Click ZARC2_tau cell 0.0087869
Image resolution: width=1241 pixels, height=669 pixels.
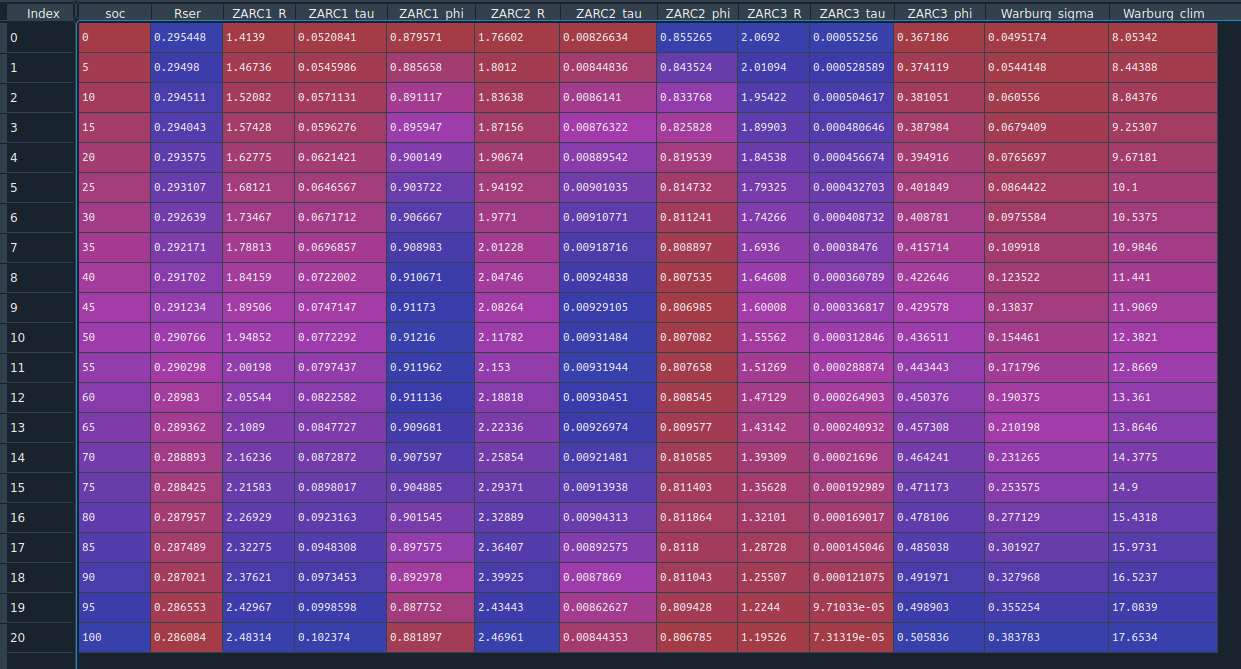(x=609, y=578)
